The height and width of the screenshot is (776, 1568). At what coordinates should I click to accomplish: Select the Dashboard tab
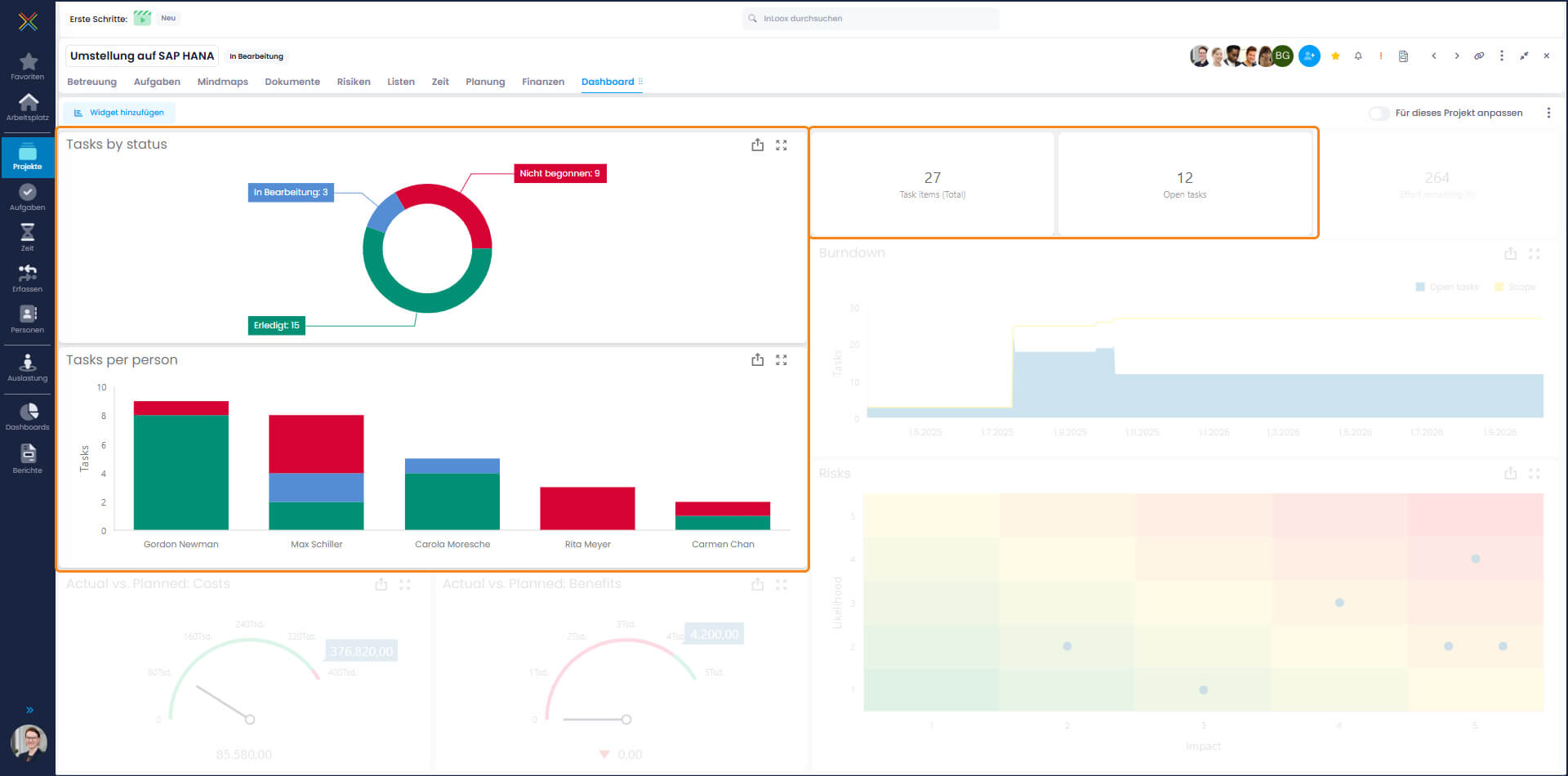coord(608,82)
